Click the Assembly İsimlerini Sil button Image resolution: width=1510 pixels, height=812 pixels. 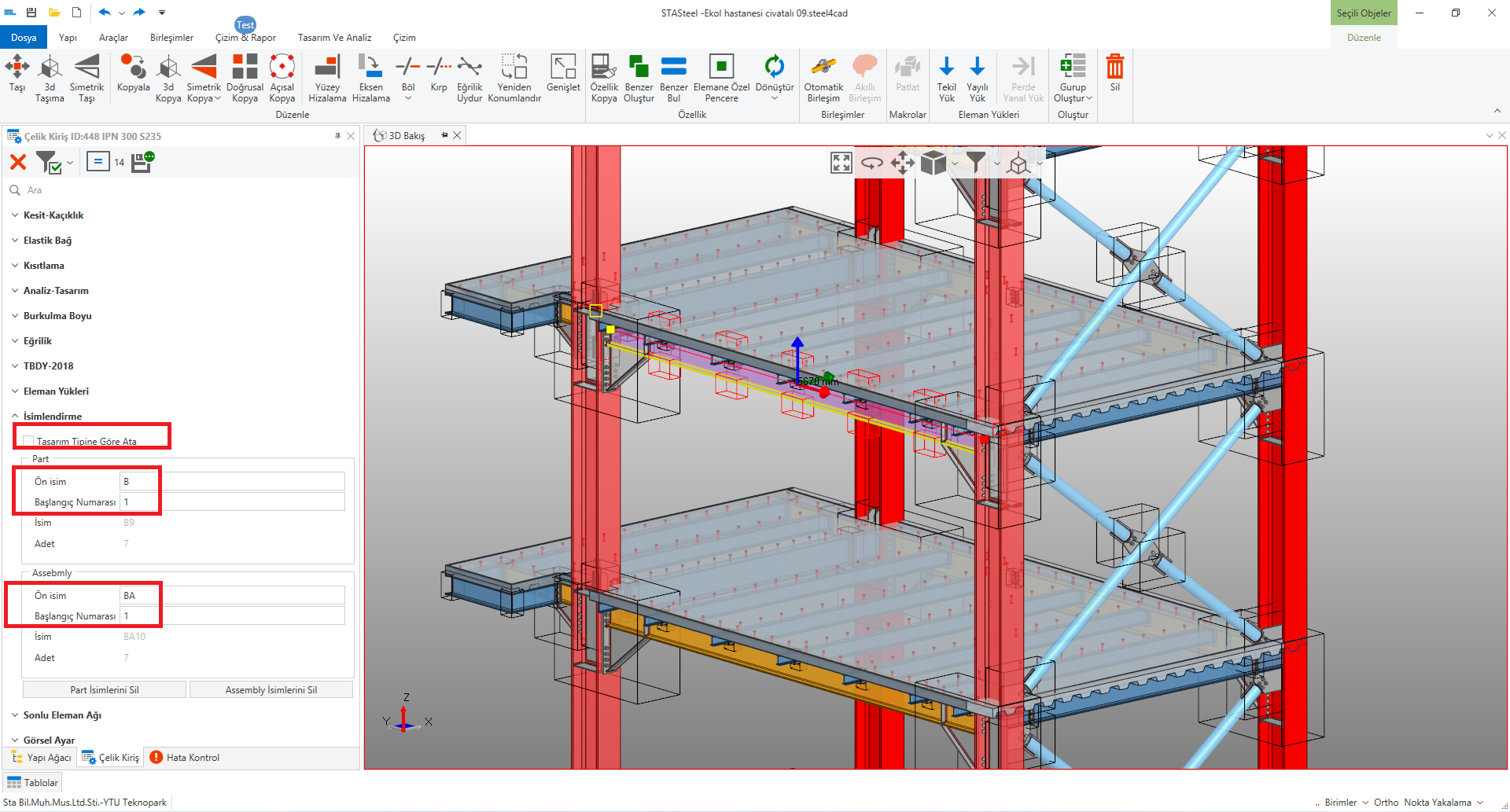pyautogui.click(x=271, y=690)
